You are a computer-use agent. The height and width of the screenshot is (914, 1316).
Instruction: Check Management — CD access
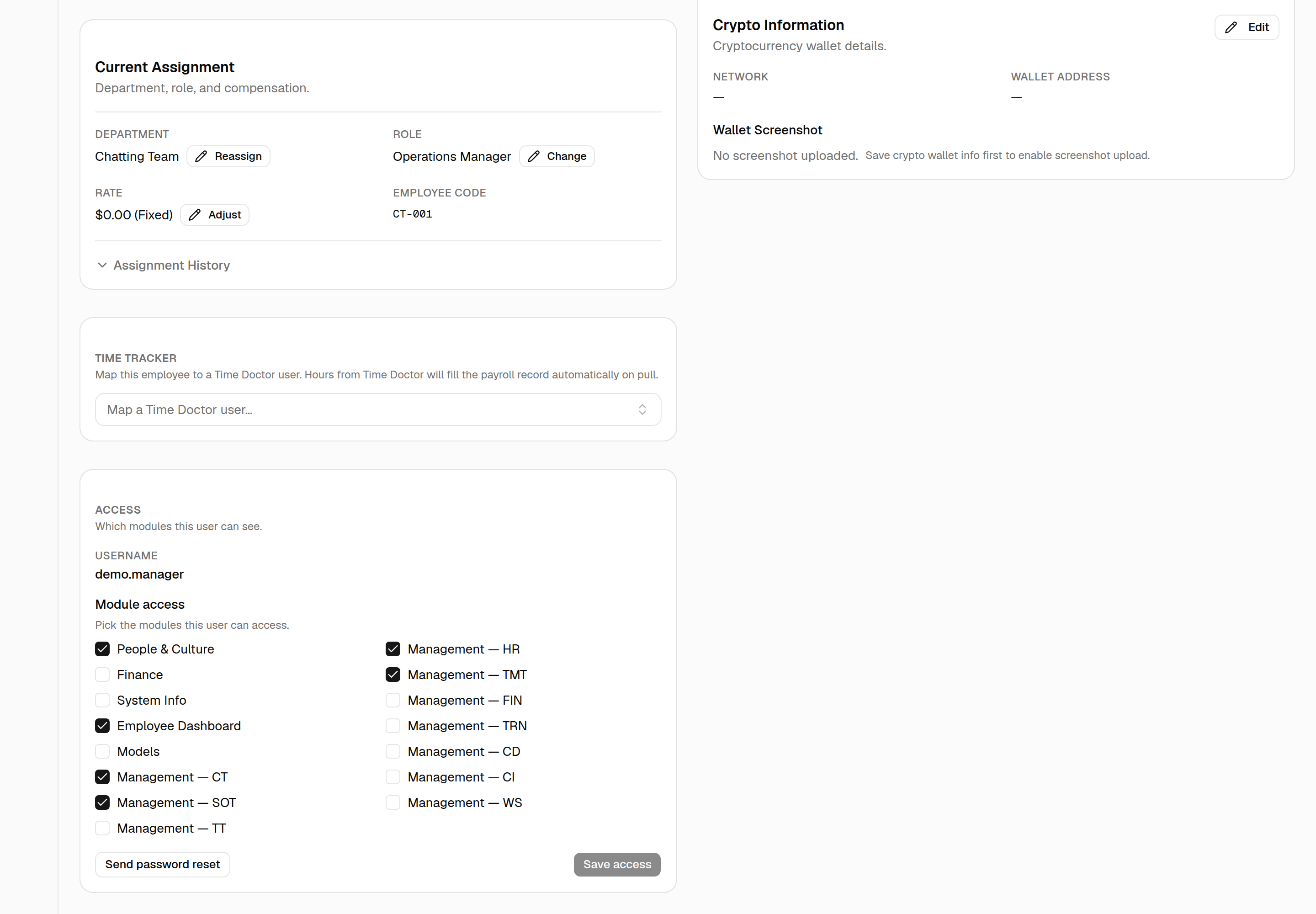pyautogui.click(x=393, y=751)
